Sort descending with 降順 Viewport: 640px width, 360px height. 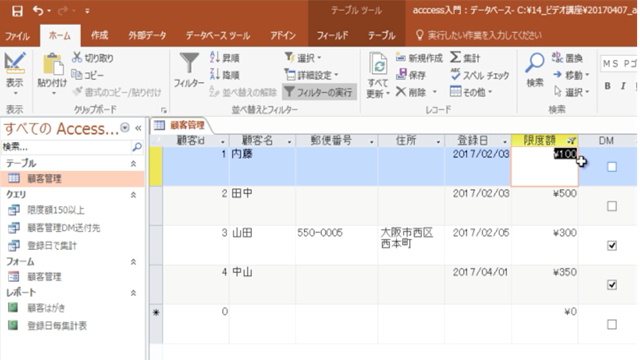point(225,75)
